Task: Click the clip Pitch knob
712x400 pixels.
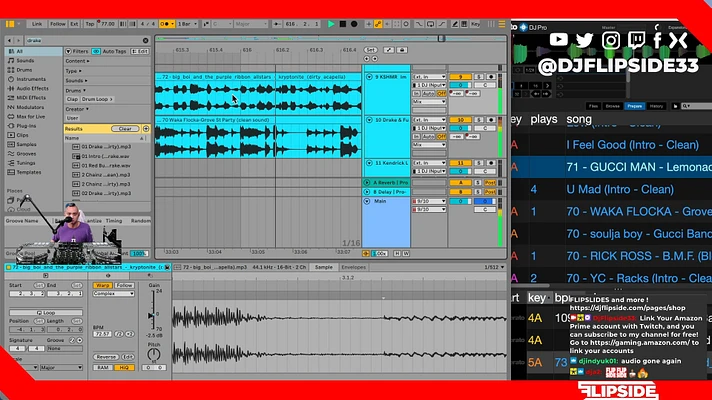Action: 153,354
